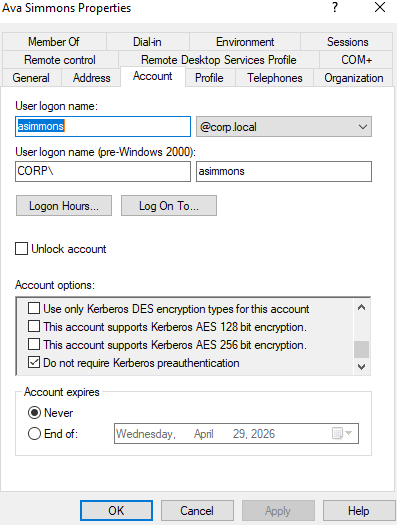
Task: Check the Unlock account checkbox
Action: pos(21,249)
